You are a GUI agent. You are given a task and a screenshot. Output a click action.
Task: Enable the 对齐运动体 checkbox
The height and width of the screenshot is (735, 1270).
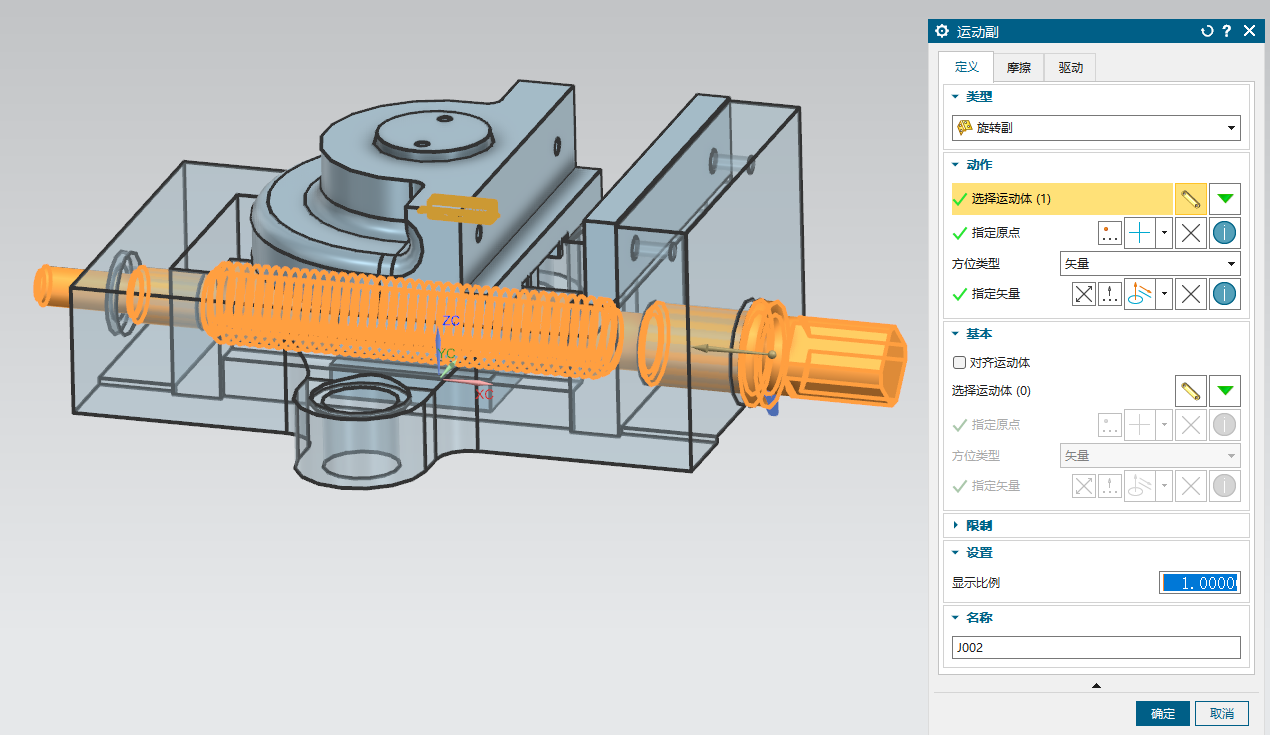coord(960,363)
